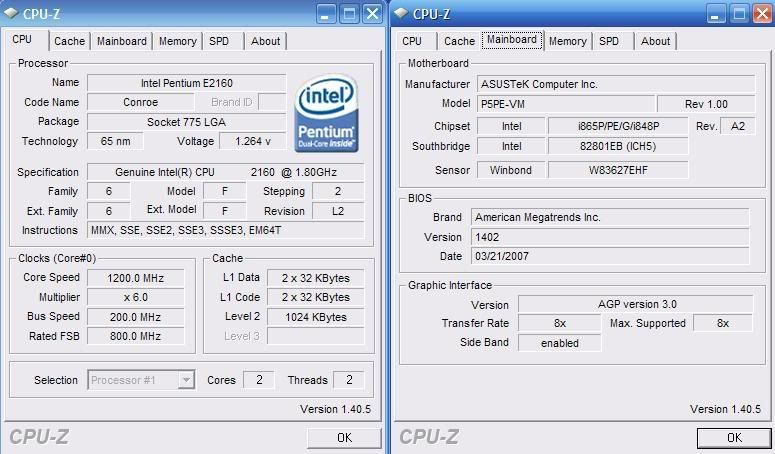Open the Cache tab in left window
The image size is (775, 454).
(69, 41)
